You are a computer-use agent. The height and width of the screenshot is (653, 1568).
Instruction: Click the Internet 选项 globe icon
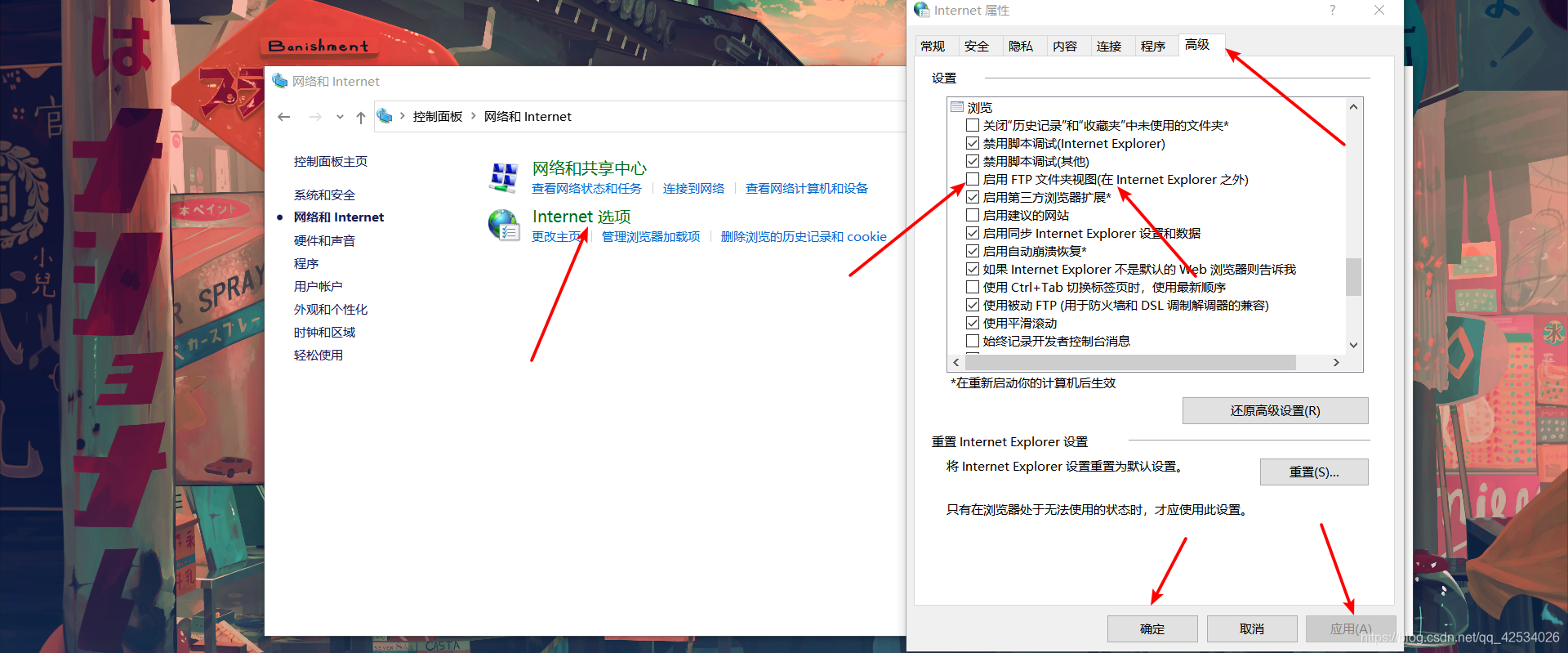(x=504, y=225)
